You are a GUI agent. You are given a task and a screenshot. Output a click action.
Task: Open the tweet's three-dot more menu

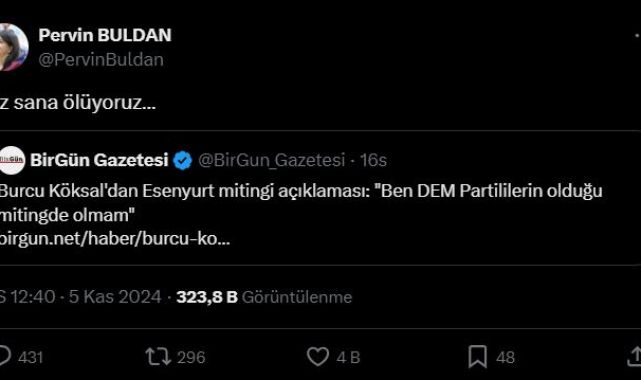click(x=638, y=36)
